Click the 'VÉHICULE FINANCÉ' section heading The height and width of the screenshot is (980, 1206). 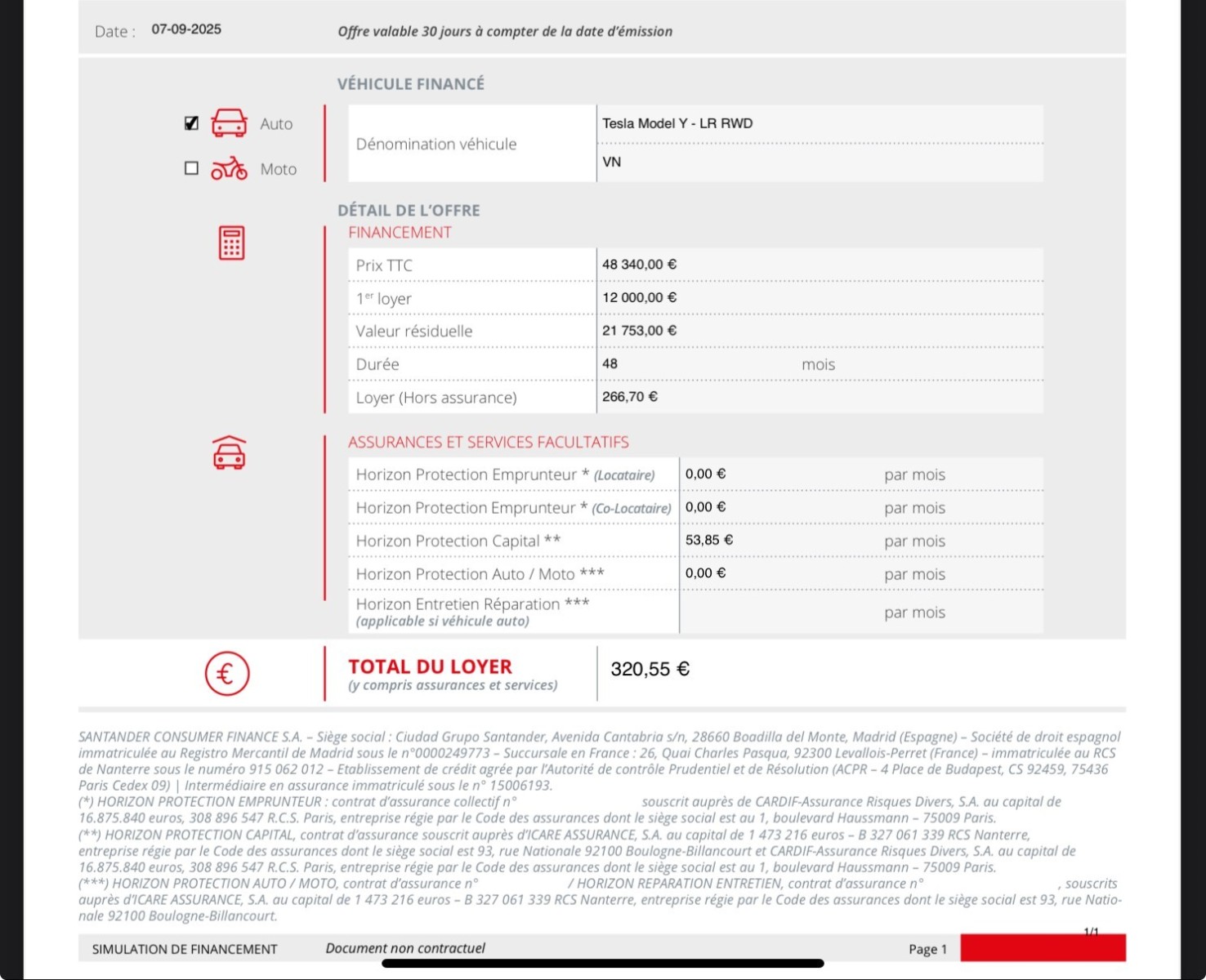[411, 84]
